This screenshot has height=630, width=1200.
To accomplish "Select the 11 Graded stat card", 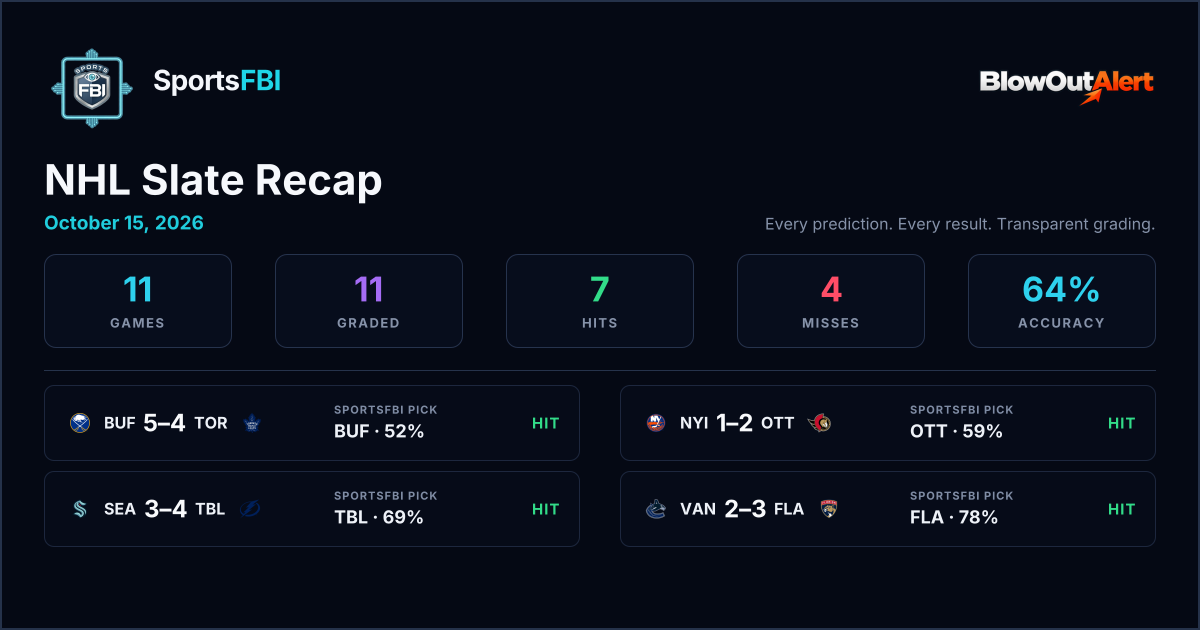I will pyautogui.click(x=369, y=301).
